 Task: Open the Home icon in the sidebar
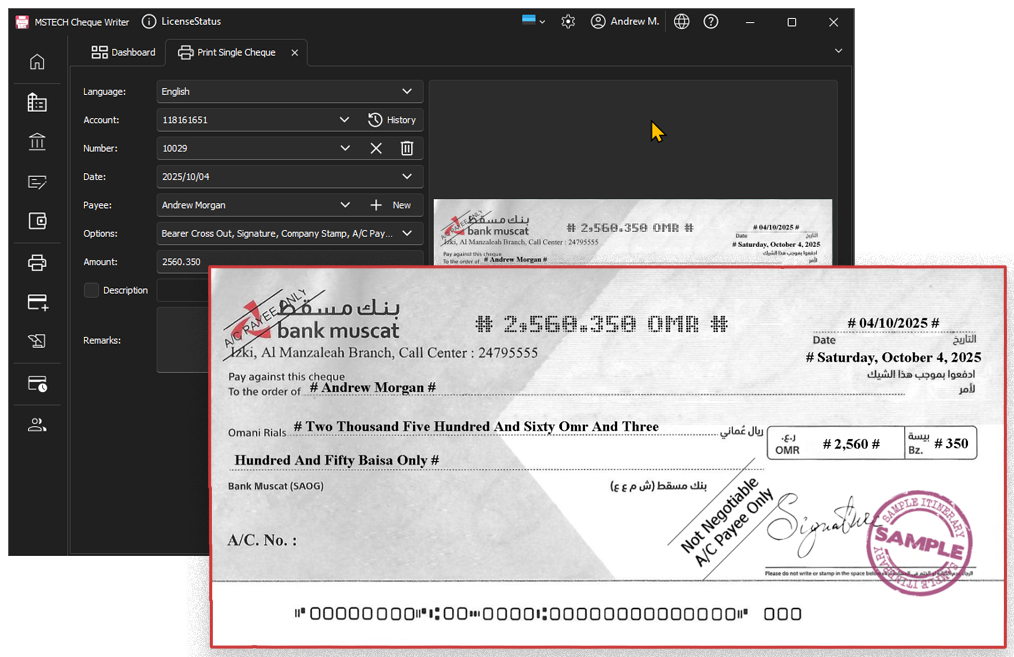click(37, 62)
